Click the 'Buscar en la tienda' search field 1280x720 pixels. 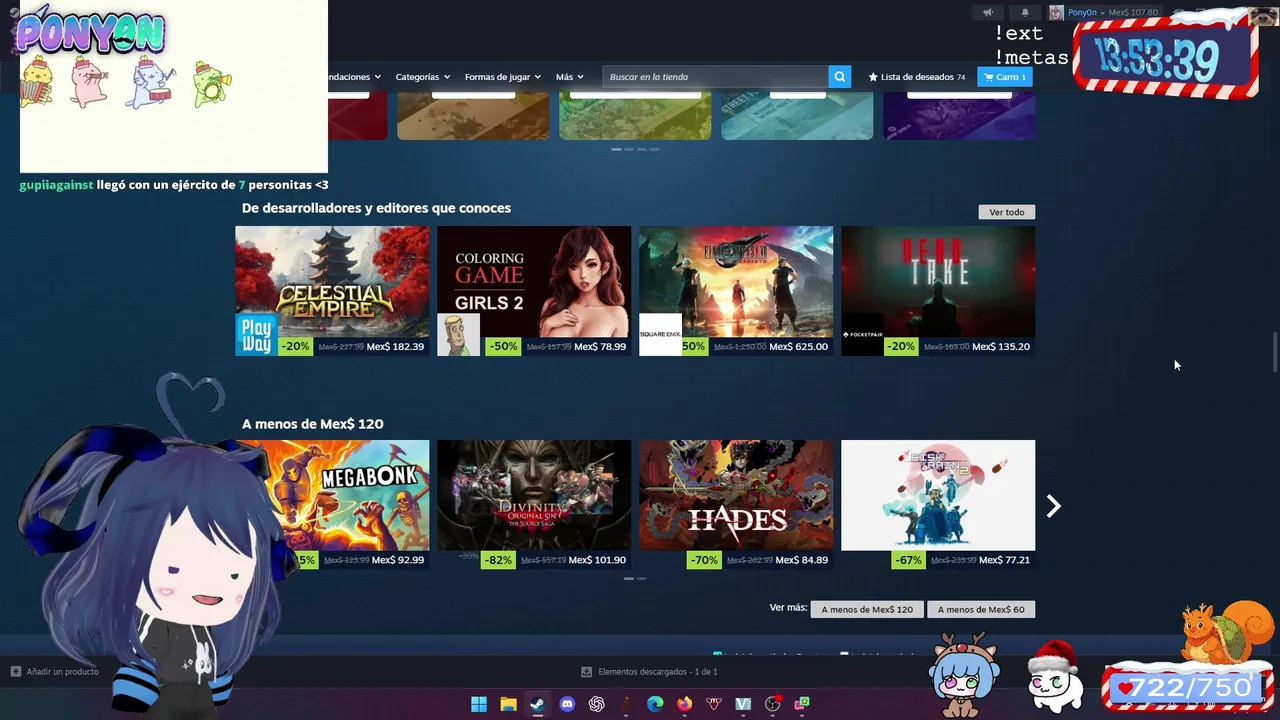[715, 77]
